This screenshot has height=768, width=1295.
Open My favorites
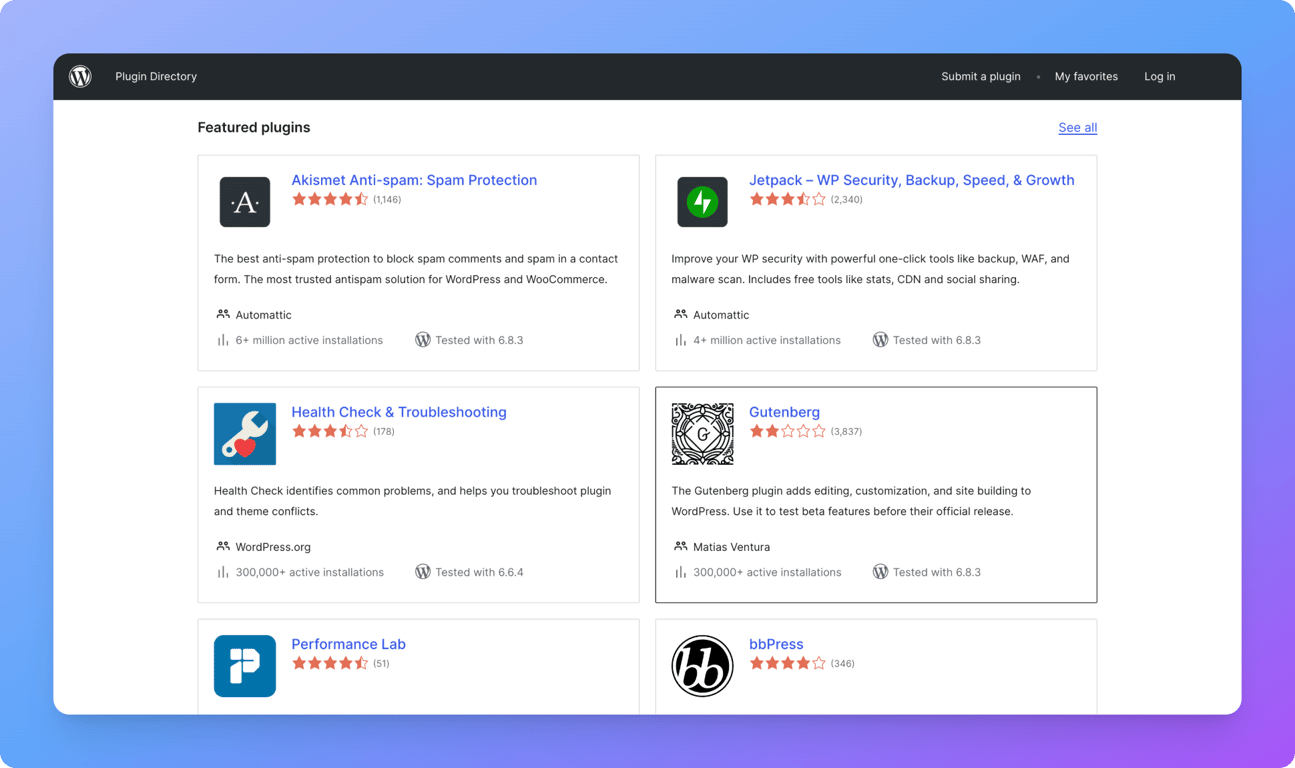pyautogui.click(x=1086, y=76)
